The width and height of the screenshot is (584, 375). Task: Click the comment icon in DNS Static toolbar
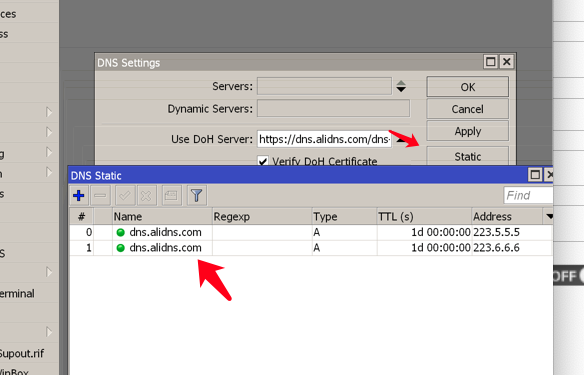(x=171, y=196)
